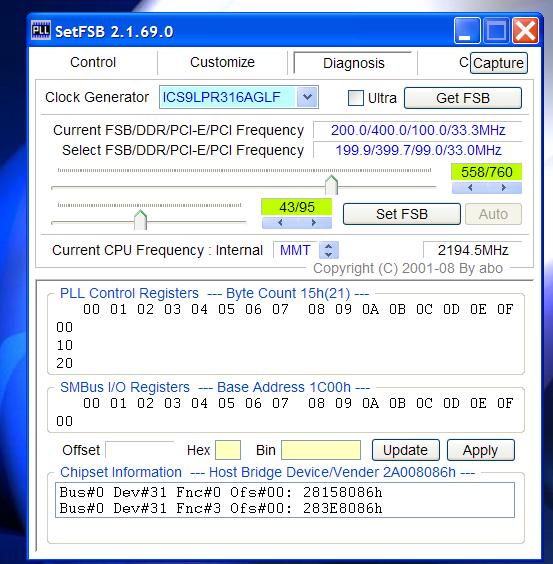The width and height of the screenshot is (553, 564).
Task: Switch to the Customize tab
Action: (x=222, y=62)
